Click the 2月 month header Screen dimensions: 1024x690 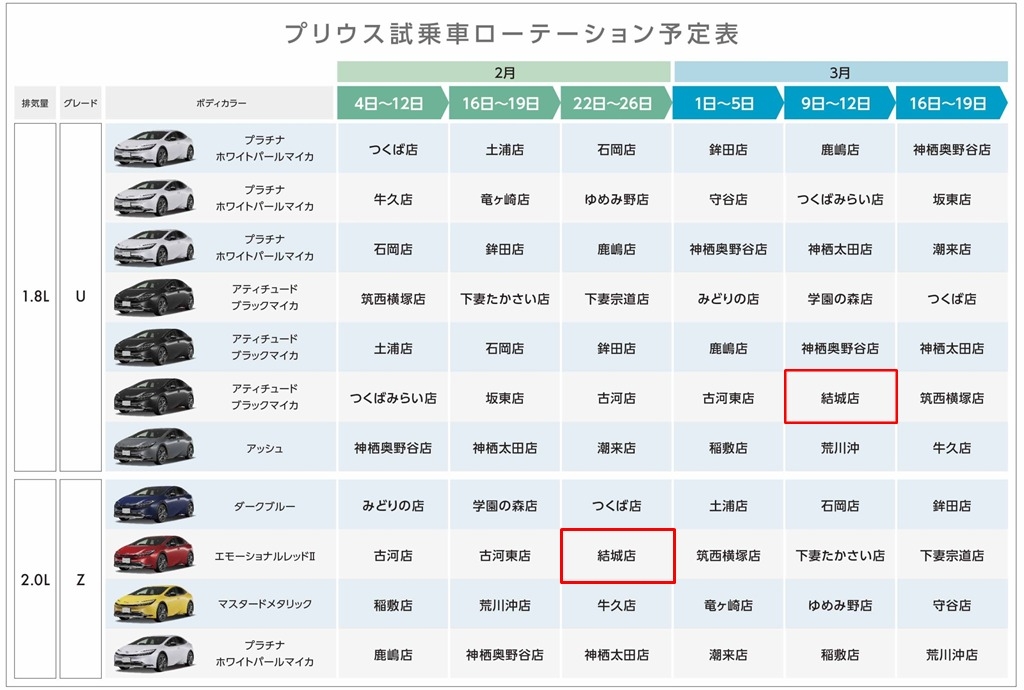point(504,72)
